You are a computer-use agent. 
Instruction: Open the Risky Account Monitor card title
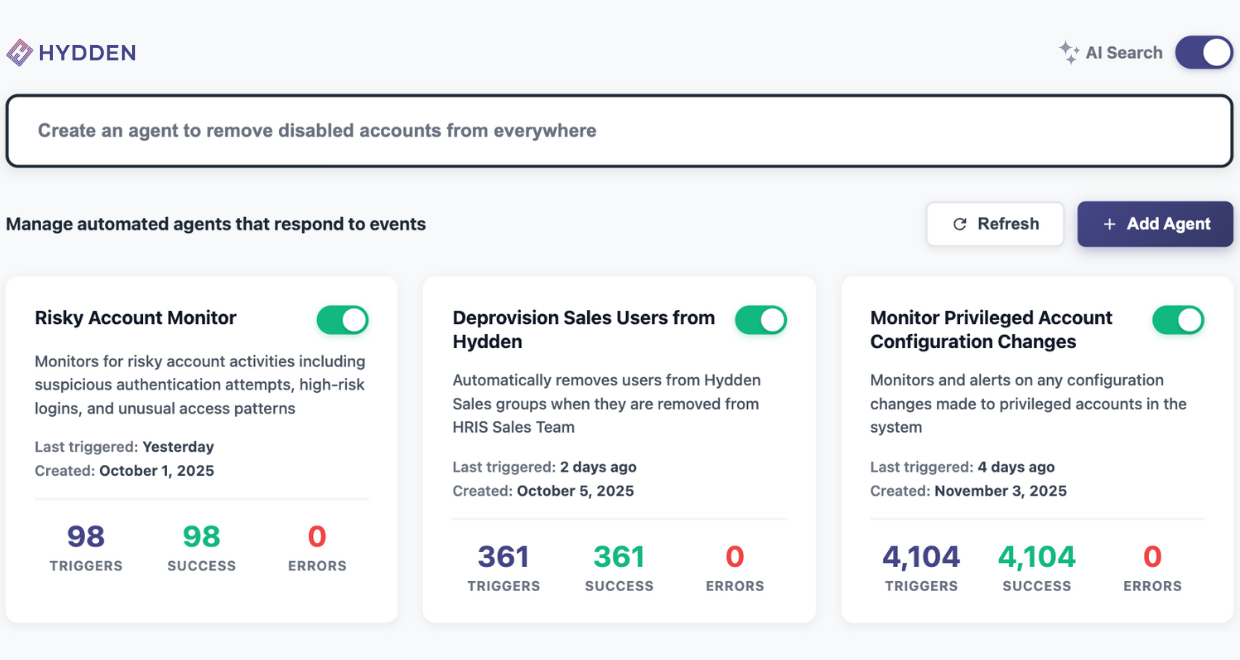click(x=136, y=318)
